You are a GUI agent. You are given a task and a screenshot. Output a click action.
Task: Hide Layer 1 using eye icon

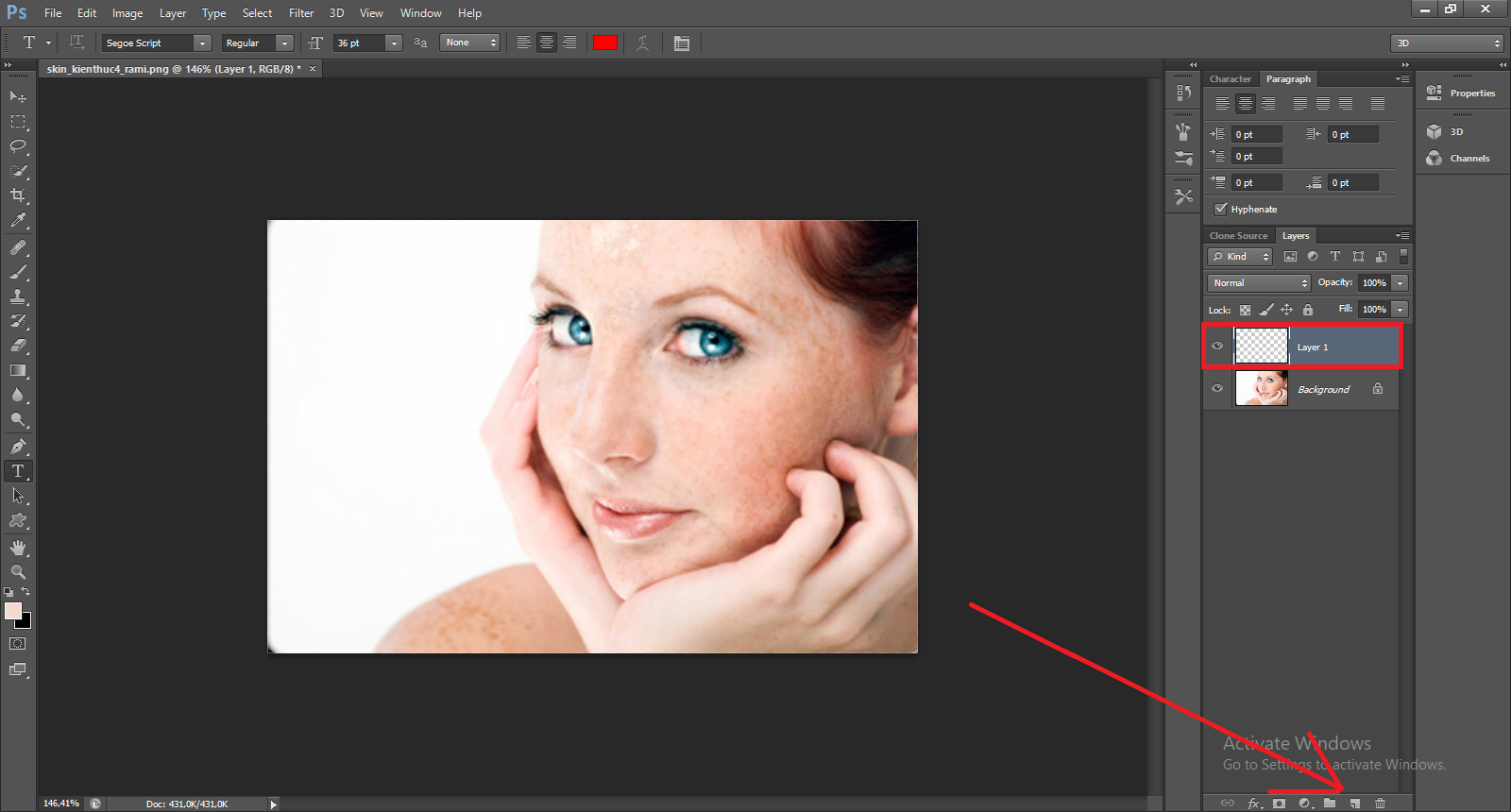pos(1217,347)
